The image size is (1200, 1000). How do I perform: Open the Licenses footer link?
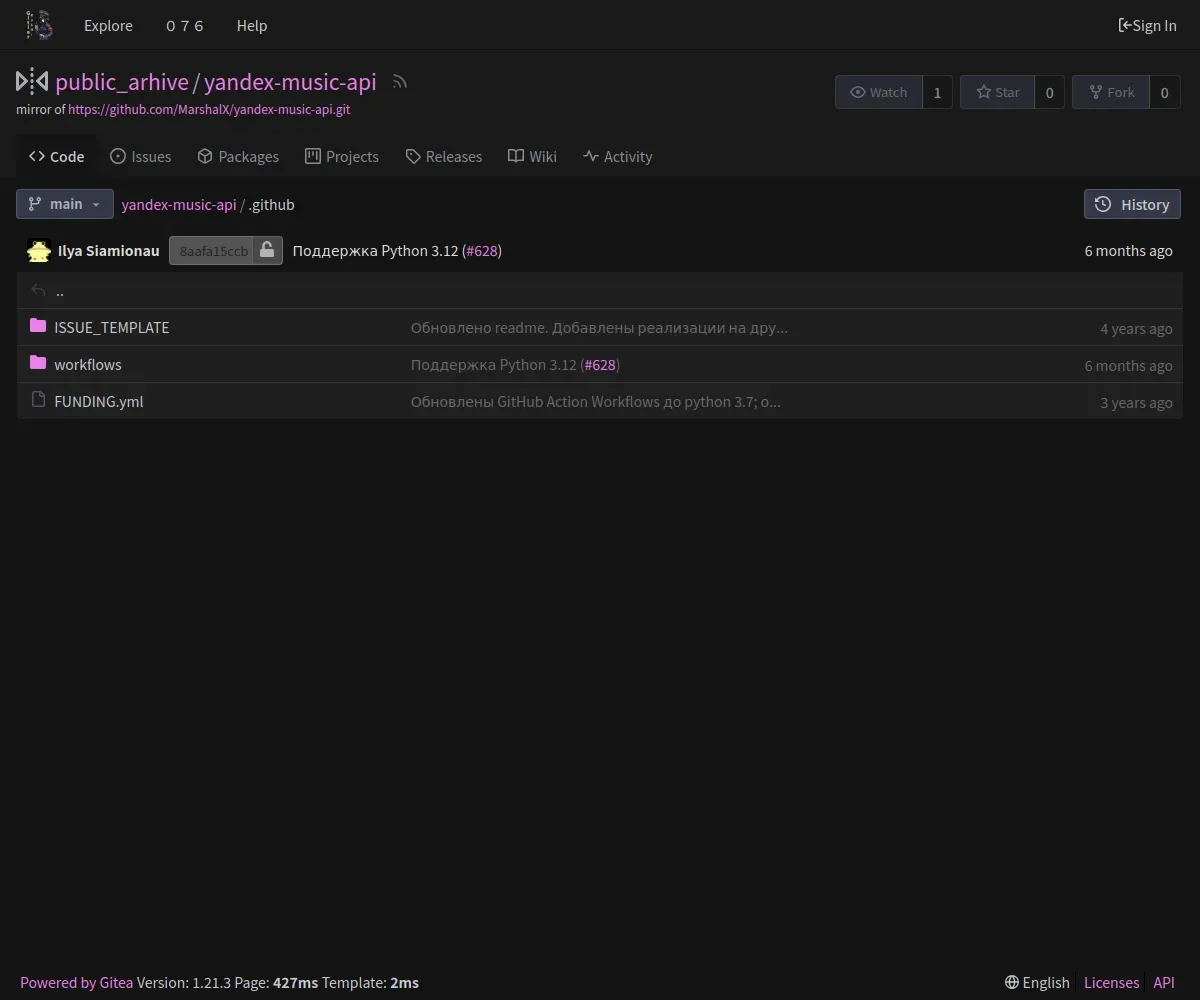1111,982
